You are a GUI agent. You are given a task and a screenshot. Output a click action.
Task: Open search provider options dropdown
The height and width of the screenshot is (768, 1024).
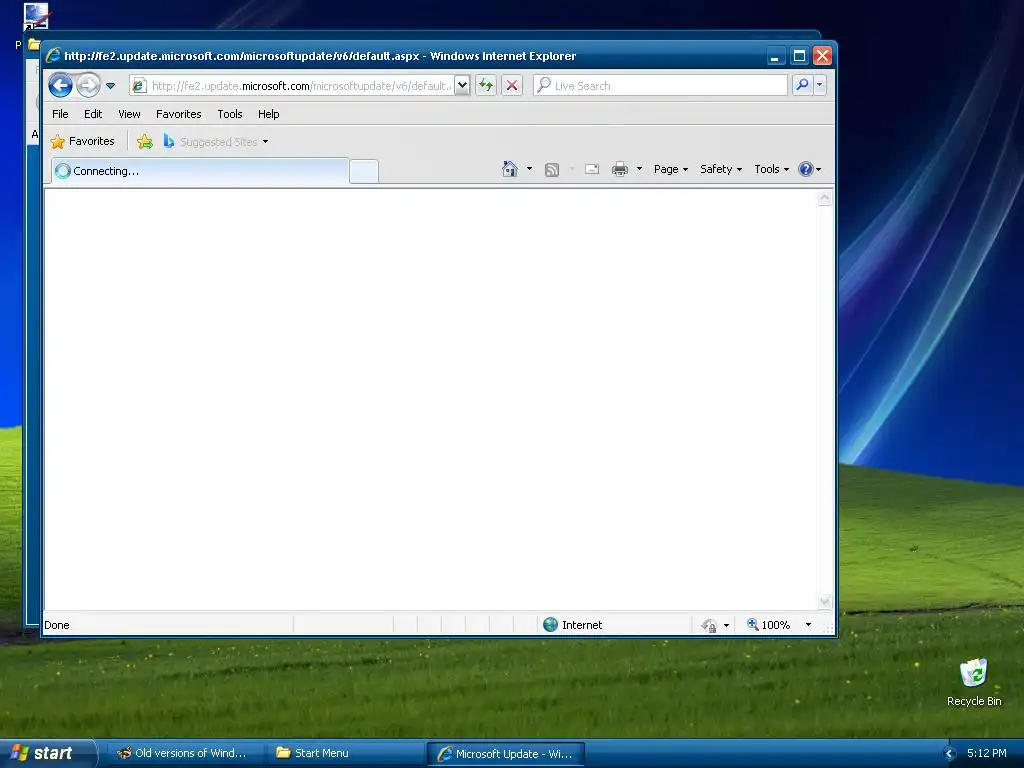coord(820,86)
